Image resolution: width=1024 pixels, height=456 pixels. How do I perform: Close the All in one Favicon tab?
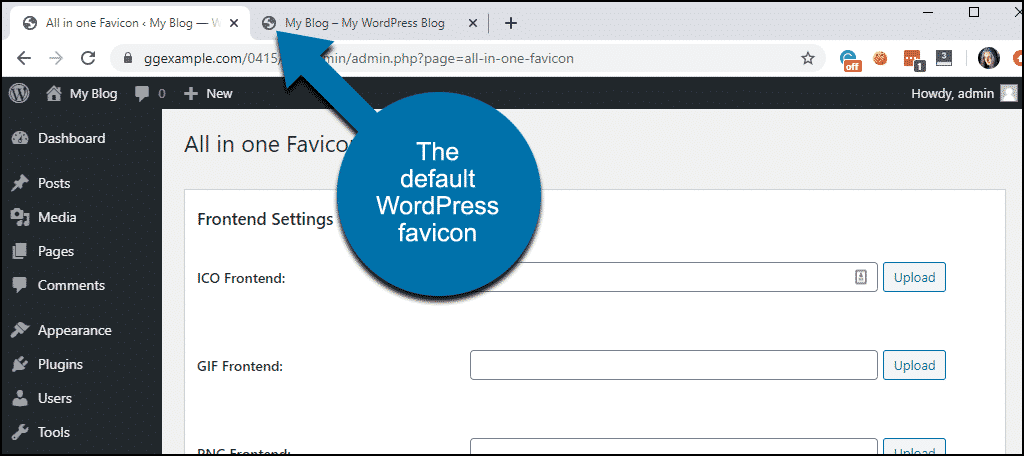pos(234,23)
